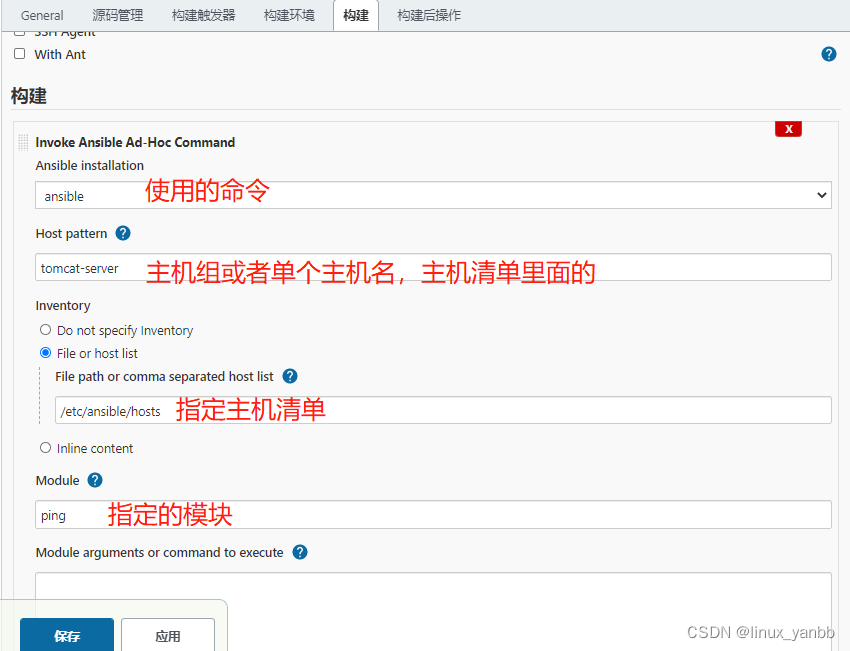Check the With Ant checkbox
The width and height of the screenshot is (850, 651).
(x=19, y=54)
